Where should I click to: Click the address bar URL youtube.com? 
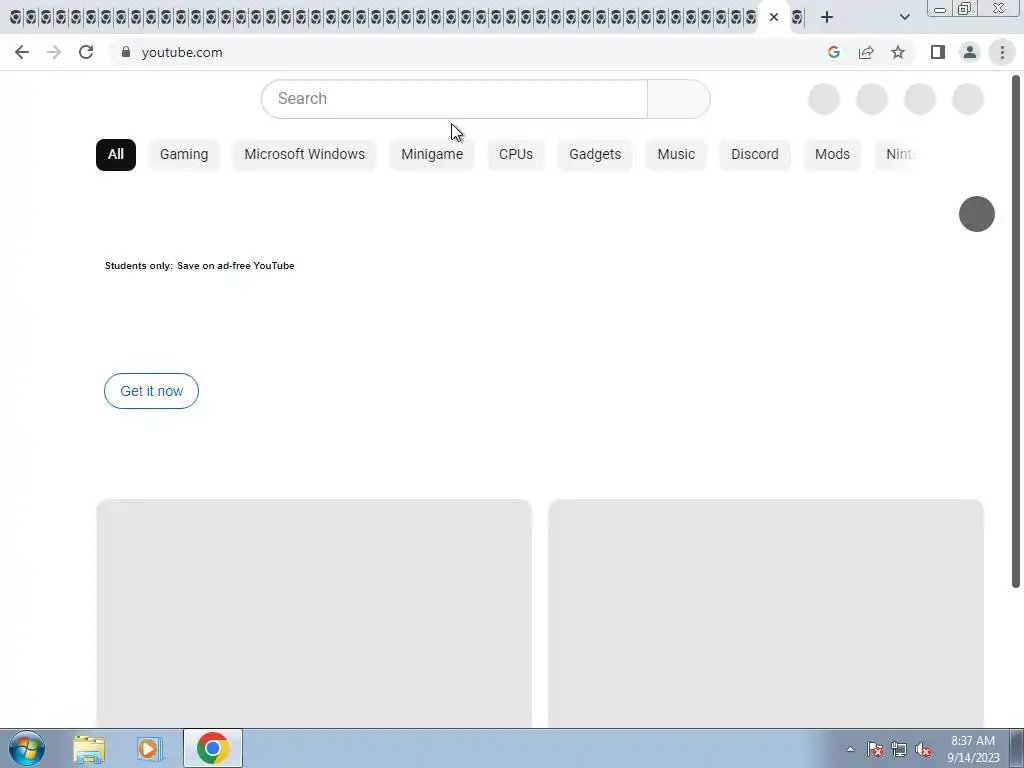(x=182, y=52)
